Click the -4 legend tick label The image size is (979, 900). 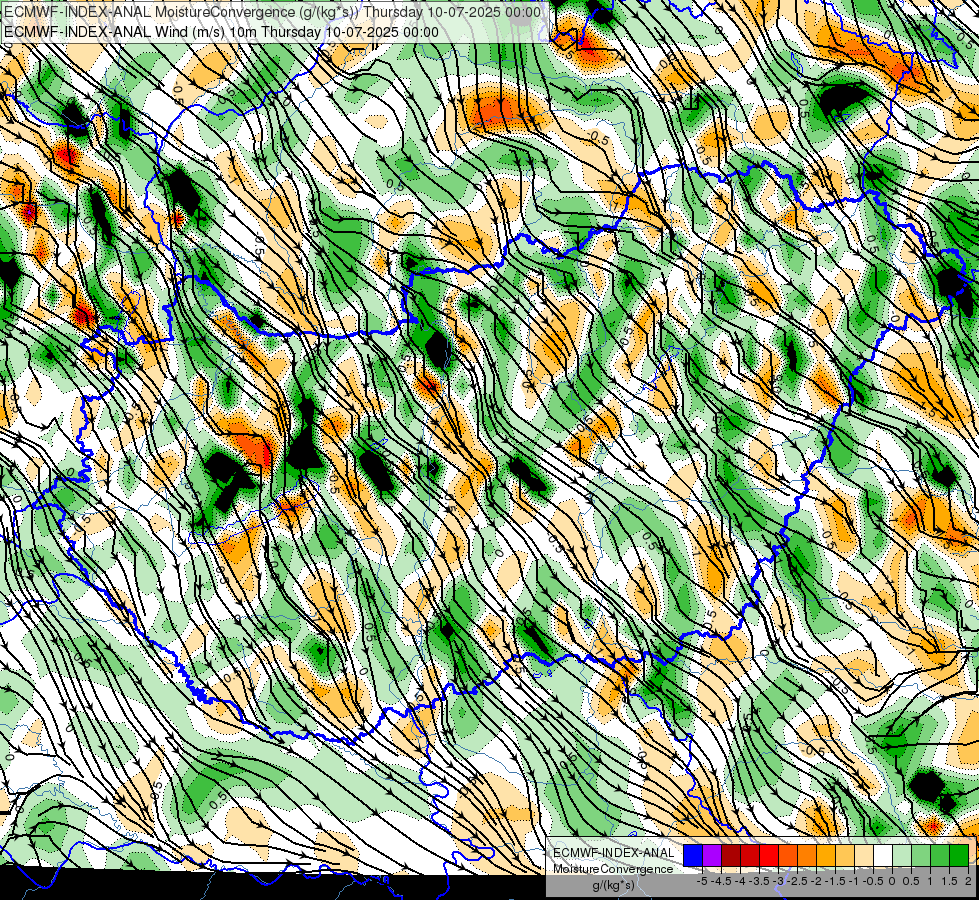pyautogui.click(x=740, y=881)
